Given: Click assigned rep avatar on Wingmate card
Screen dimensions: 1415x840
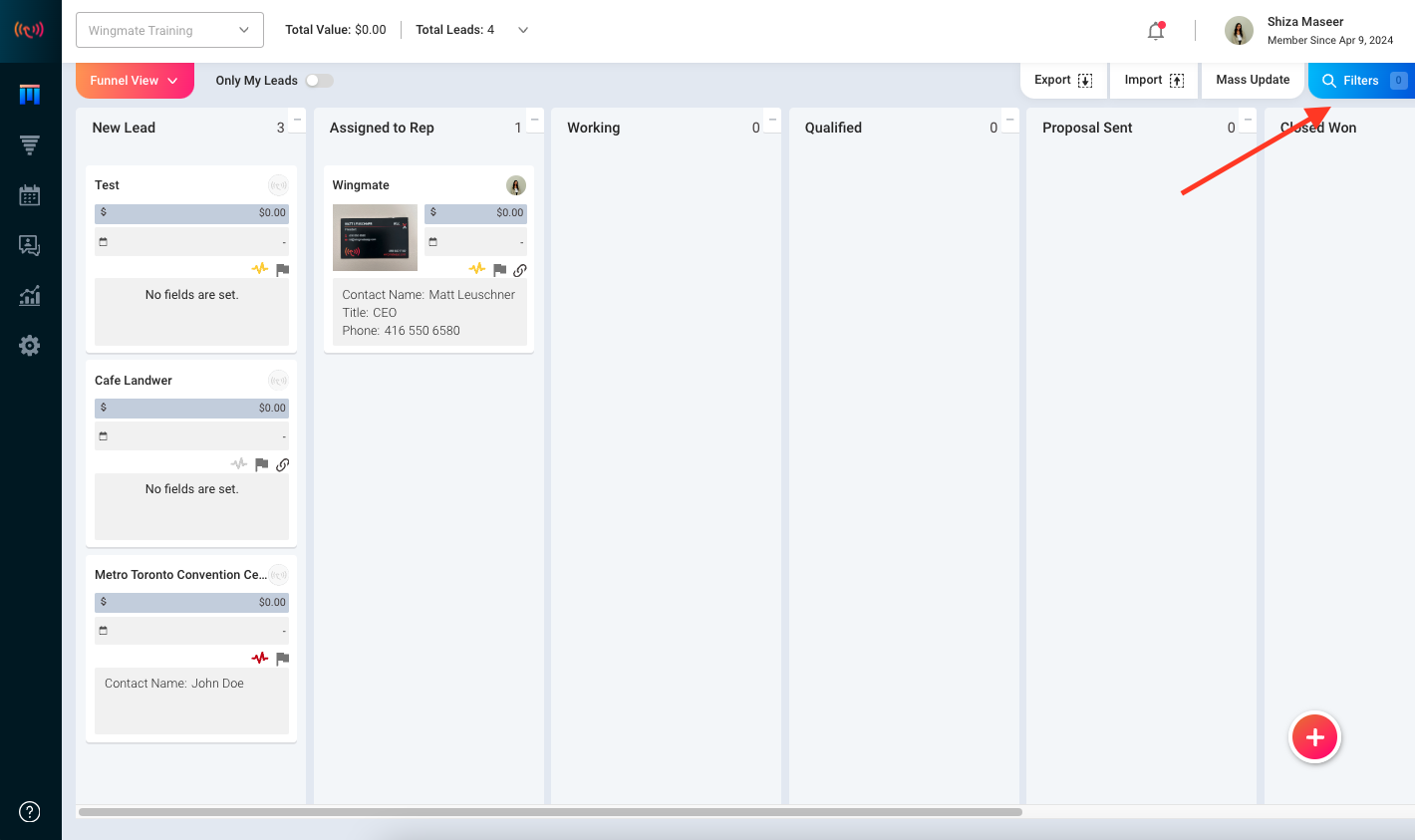Looking at the screenshot, I should (x=516, y=185).
